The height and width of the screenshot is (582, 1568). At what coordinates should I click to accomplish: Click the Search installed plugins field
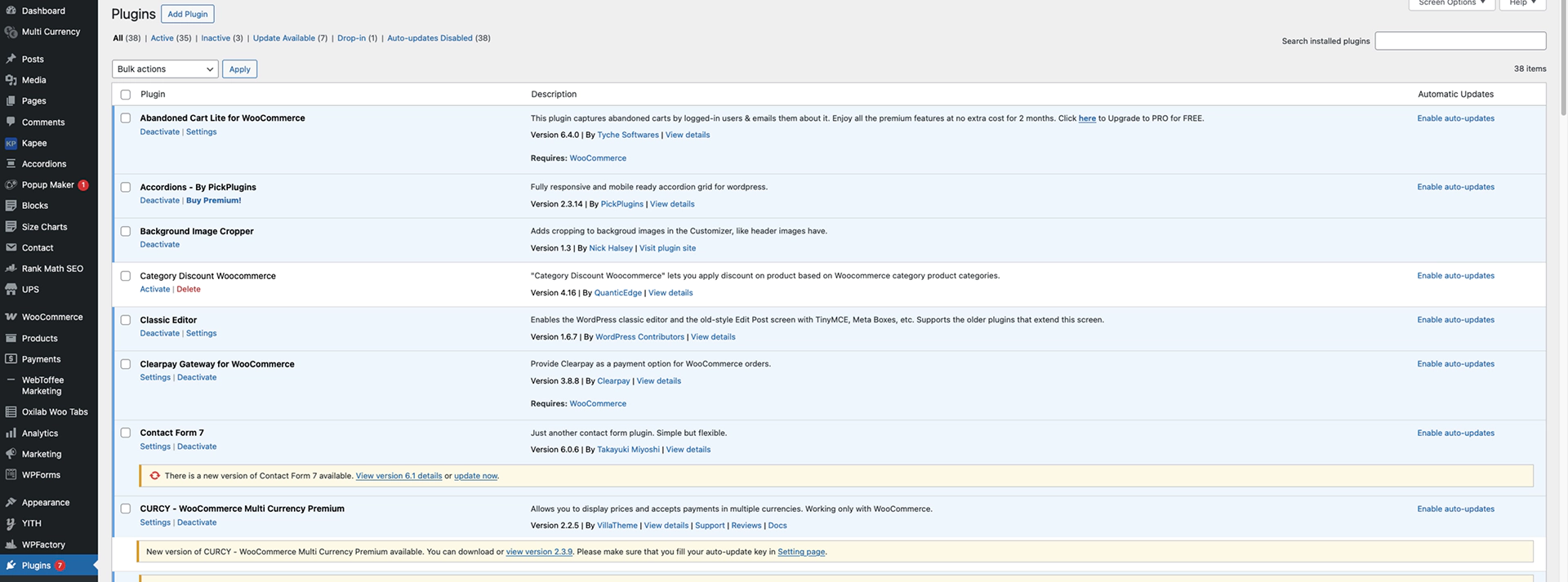1460,41
